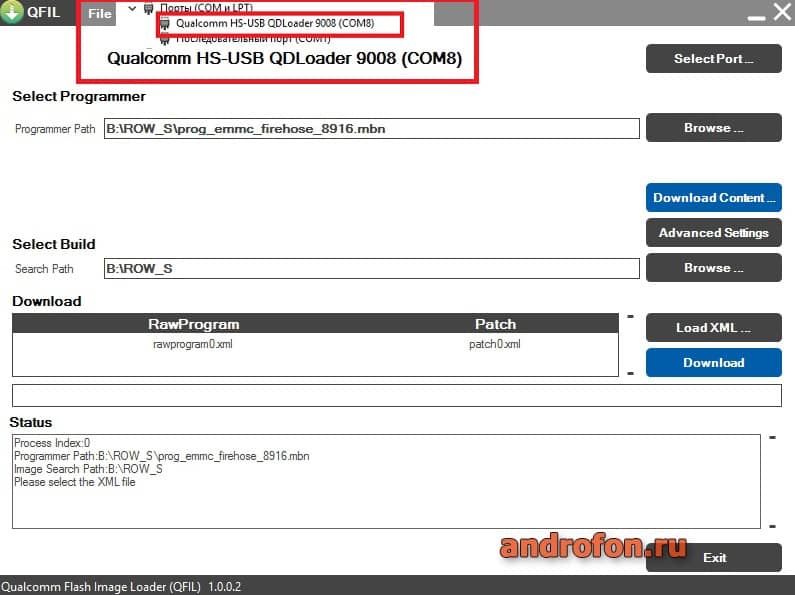Viewport: 795px width, 595px height.
Task: Click the device icon beside QDLoader 9008 entry
Action: pos(165,23)
